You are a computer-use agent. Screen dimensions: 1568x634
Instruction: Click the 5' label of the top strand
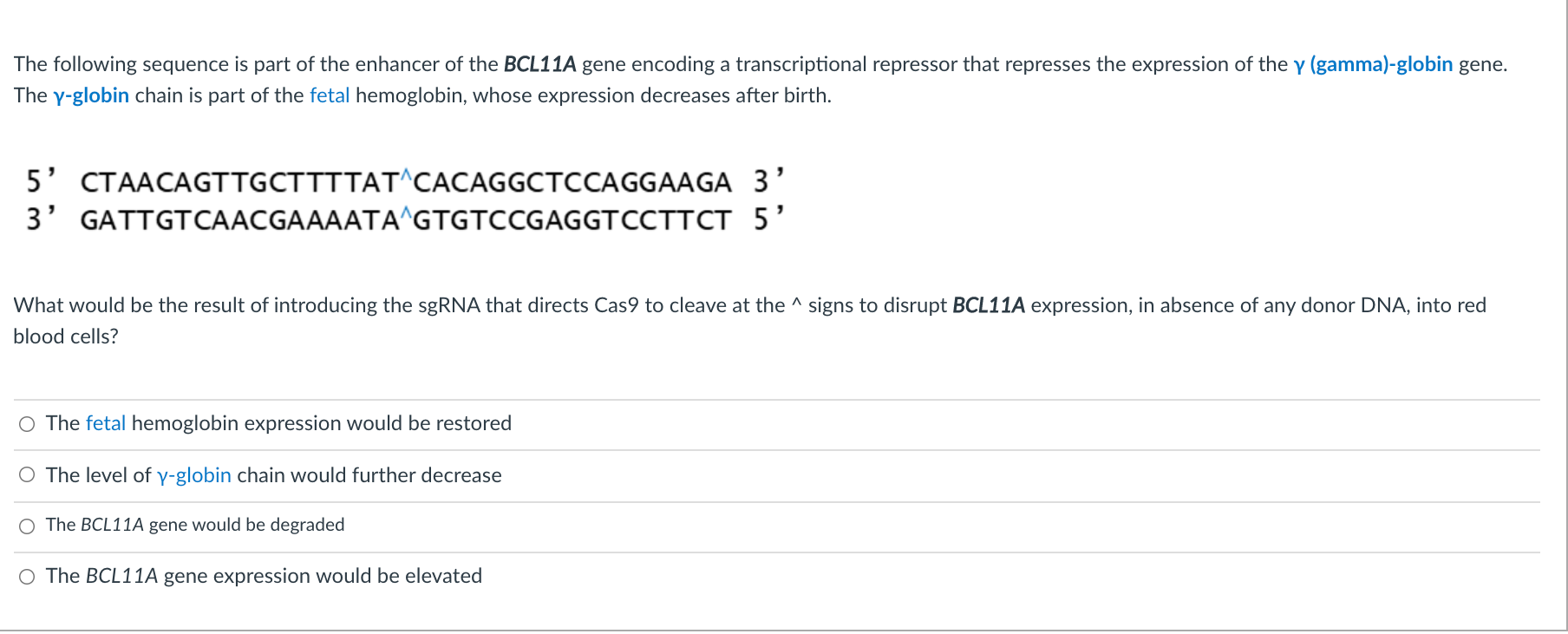point(39,180)
